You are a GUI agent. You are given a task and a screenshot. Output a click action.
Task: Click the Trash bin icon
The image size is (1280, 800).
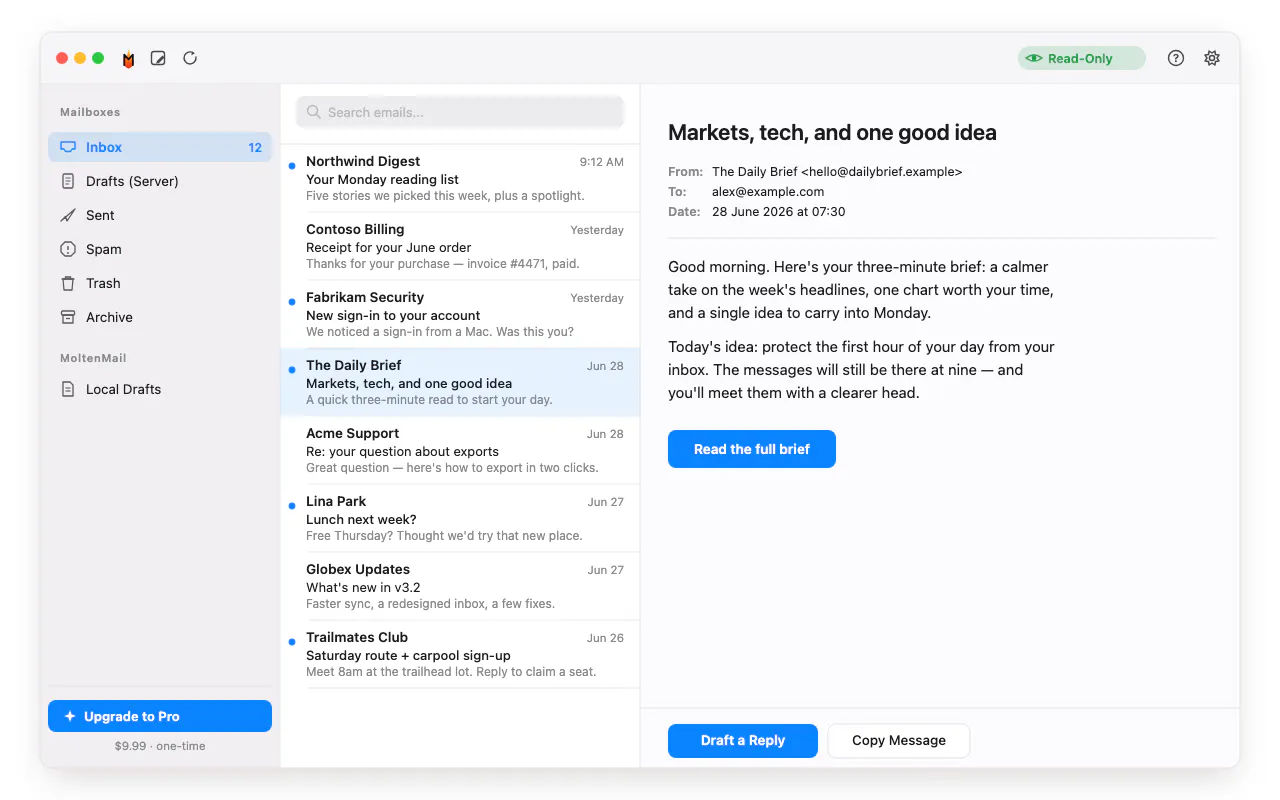coord(68,283)
